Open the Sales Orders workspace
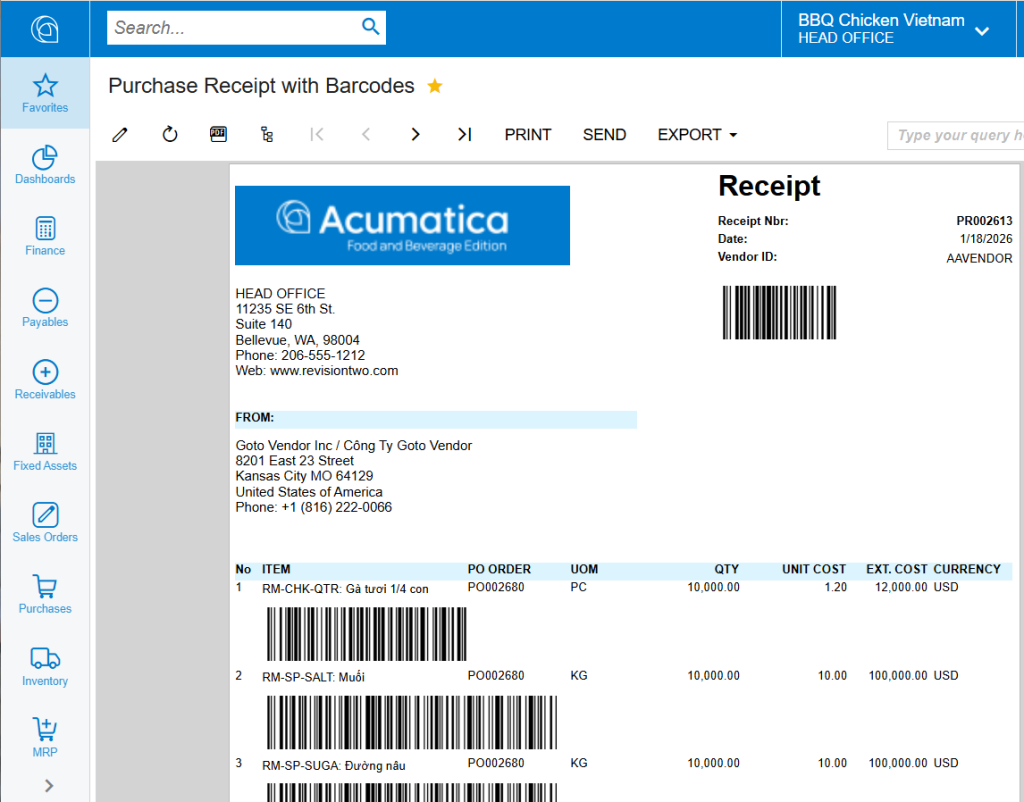The width and height of the screenshot is (1024, 802). click(x=44, y=522)
